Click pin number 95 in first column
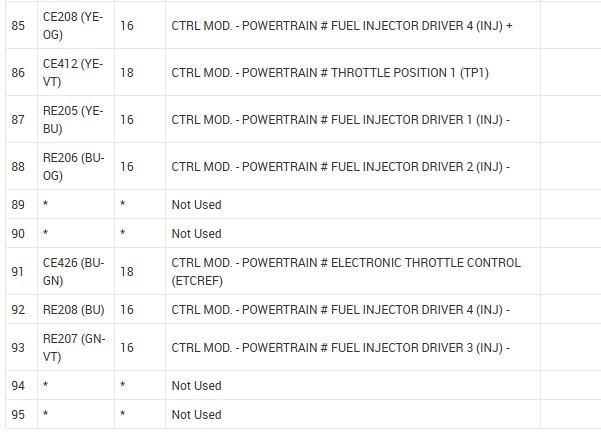 (x=15, y=415)
